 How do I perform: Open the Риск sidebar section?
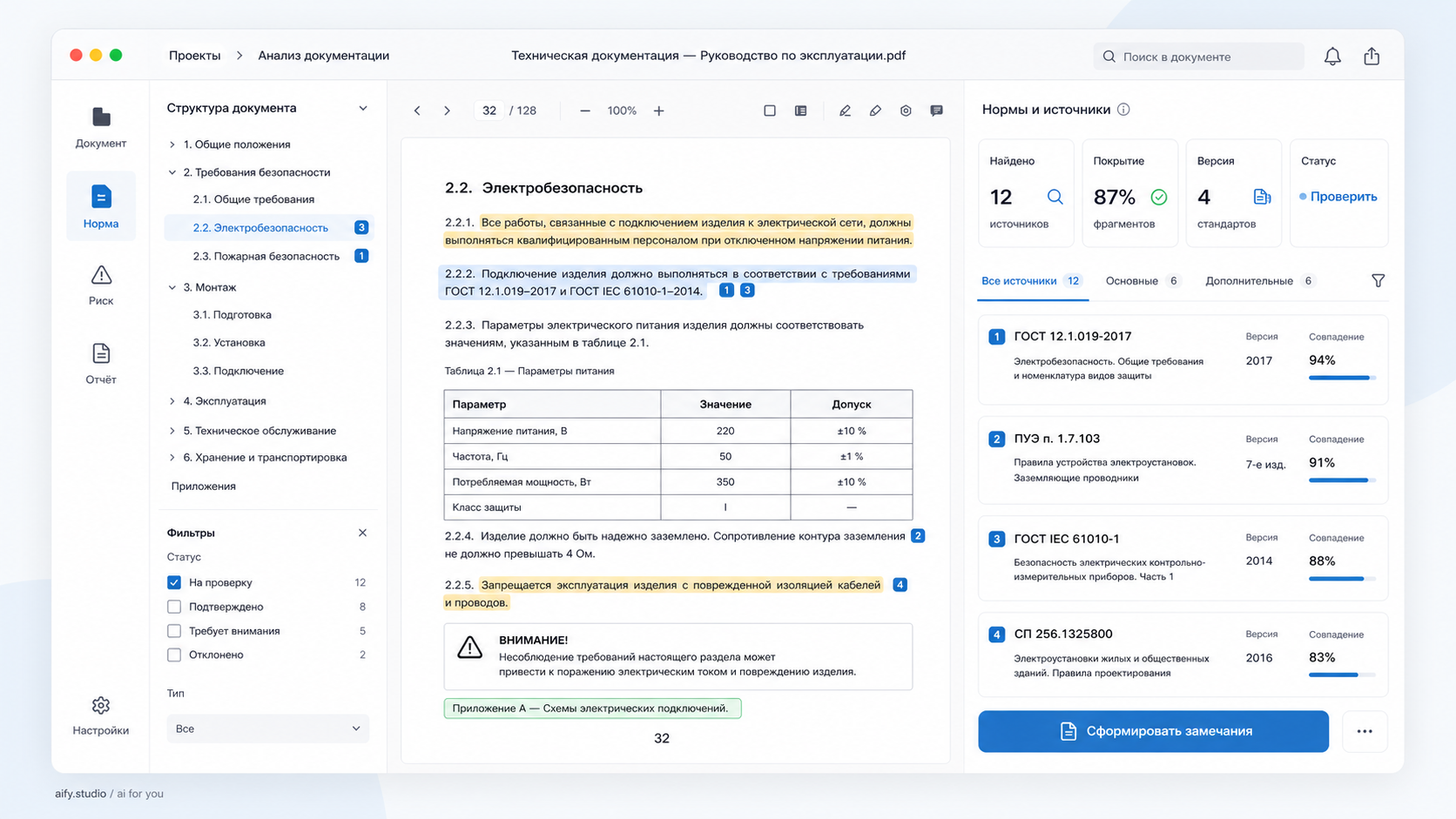click(x=101, y=285)
